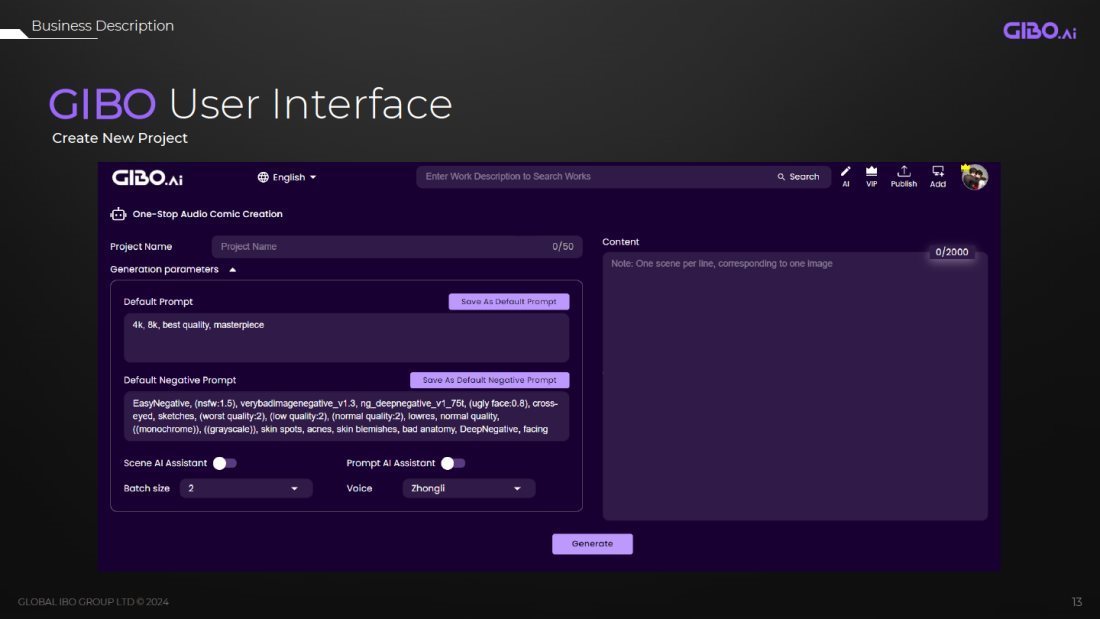The height and width of the screenshot is (619, 1100).
Task: Open the Batch size dropdown
Action: (246, 488)
